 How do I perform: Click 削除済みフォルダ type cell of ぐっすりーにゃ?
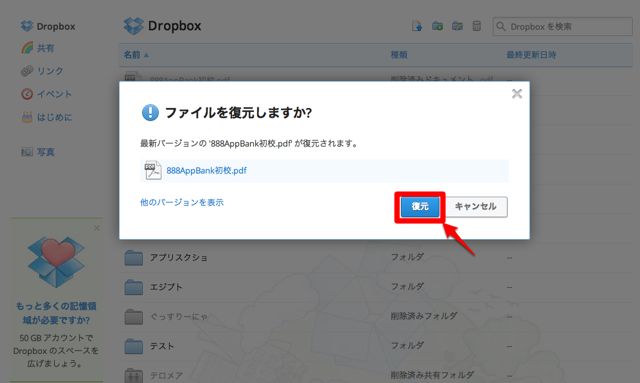(424, 316)
